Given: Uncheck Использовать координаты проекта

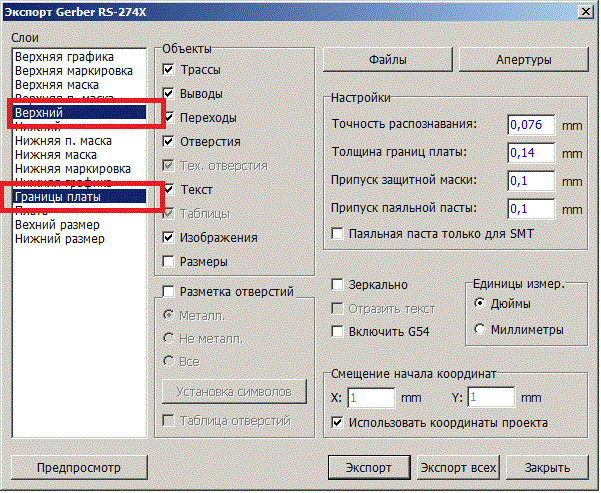Looking at the screenshot, I should point(337,422).
